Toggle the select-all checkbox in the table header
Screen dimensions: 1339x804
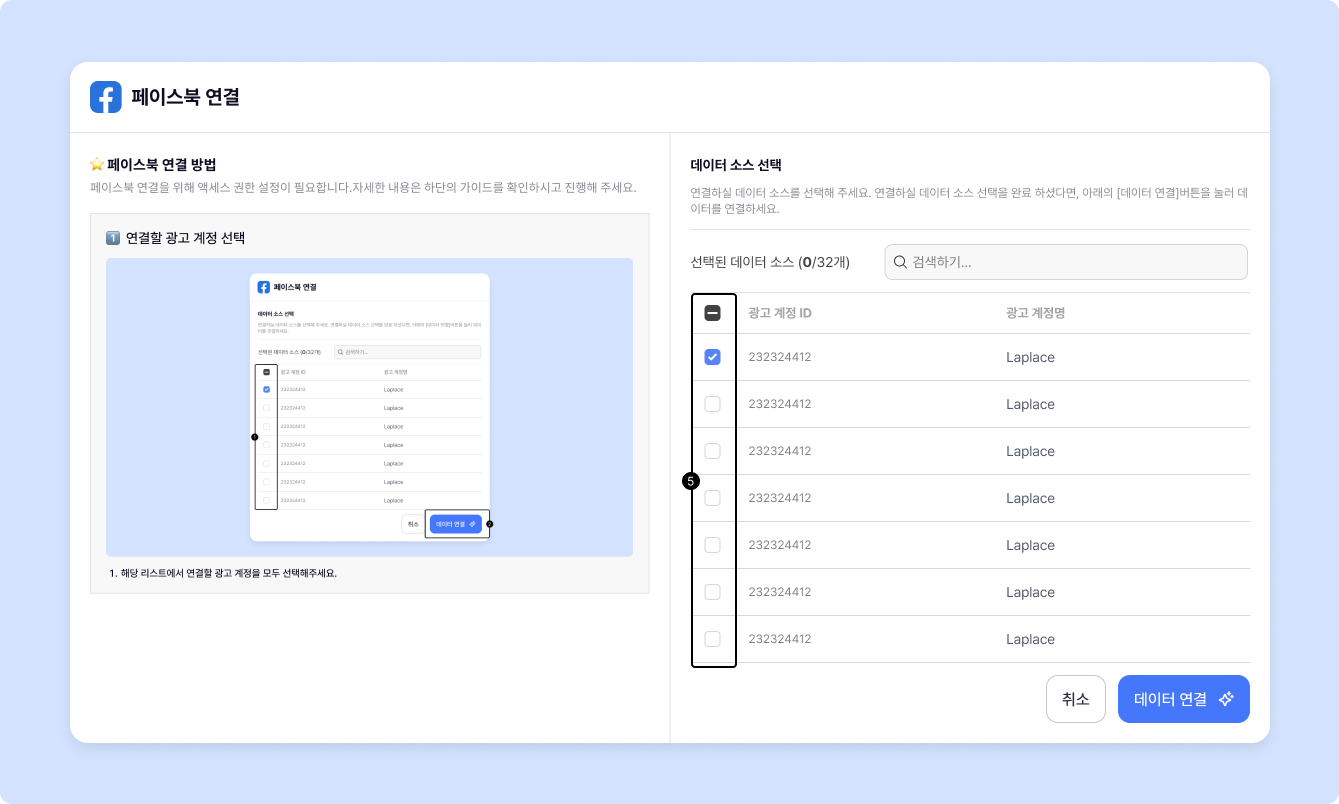pyautogui.click(x=713, y=313)
